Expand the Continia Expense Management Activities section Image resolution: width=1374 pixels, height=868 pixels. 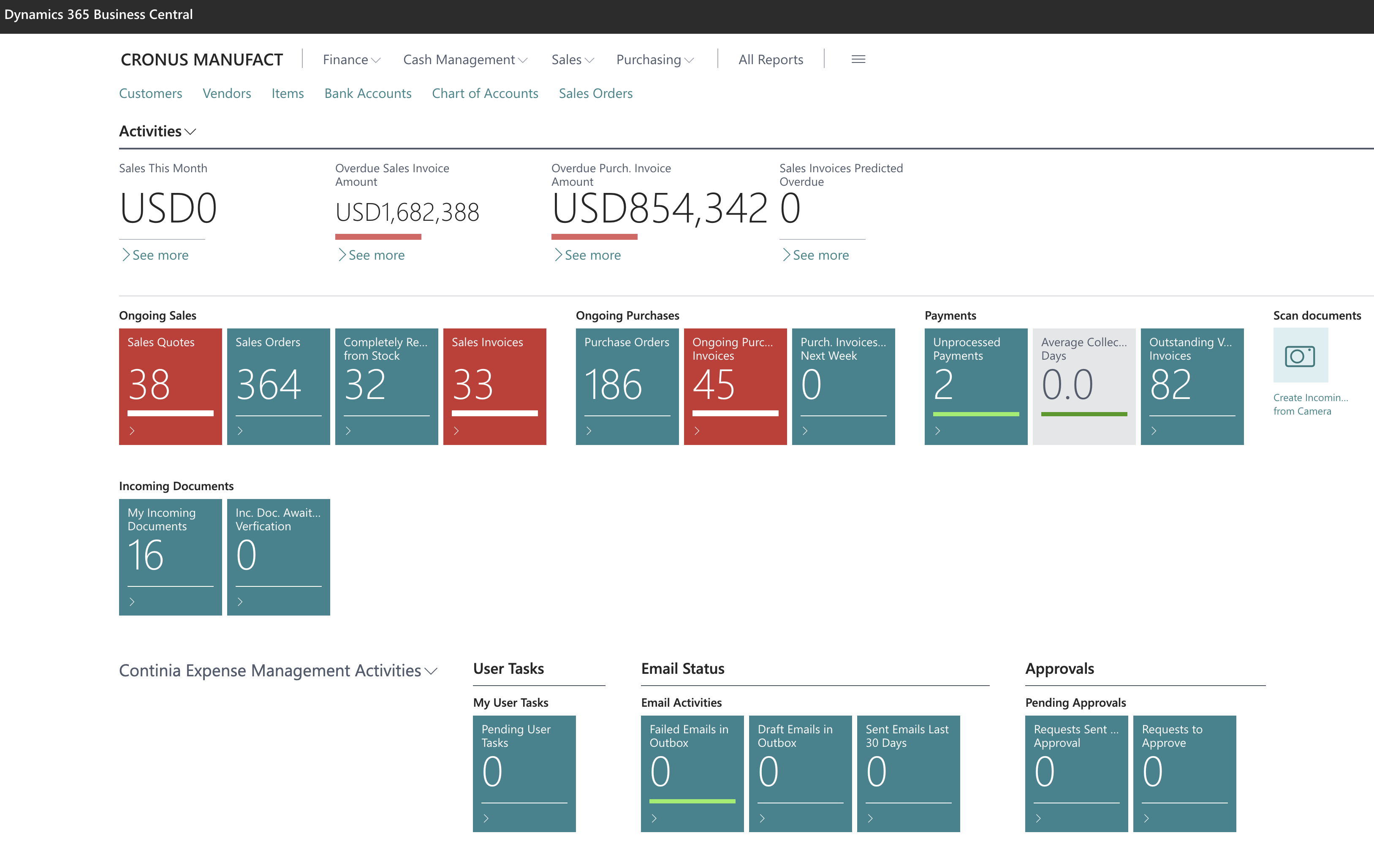(432, 671)
